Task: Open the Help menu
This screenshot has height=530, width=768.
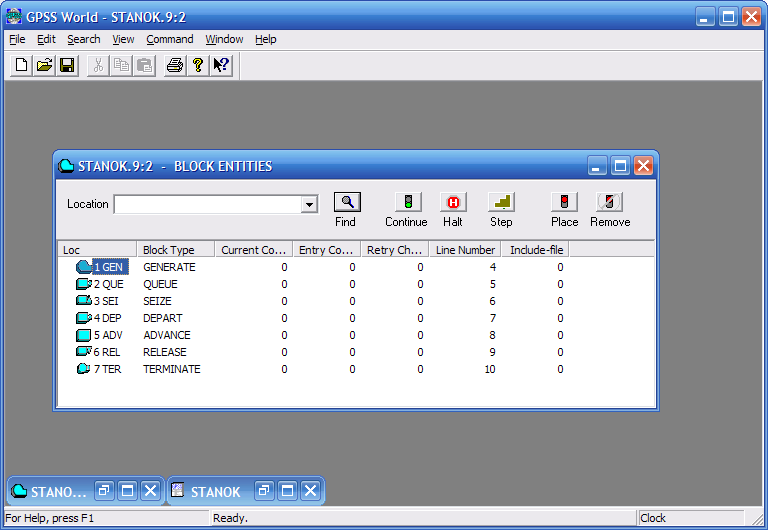Action: tap(266, 39)
